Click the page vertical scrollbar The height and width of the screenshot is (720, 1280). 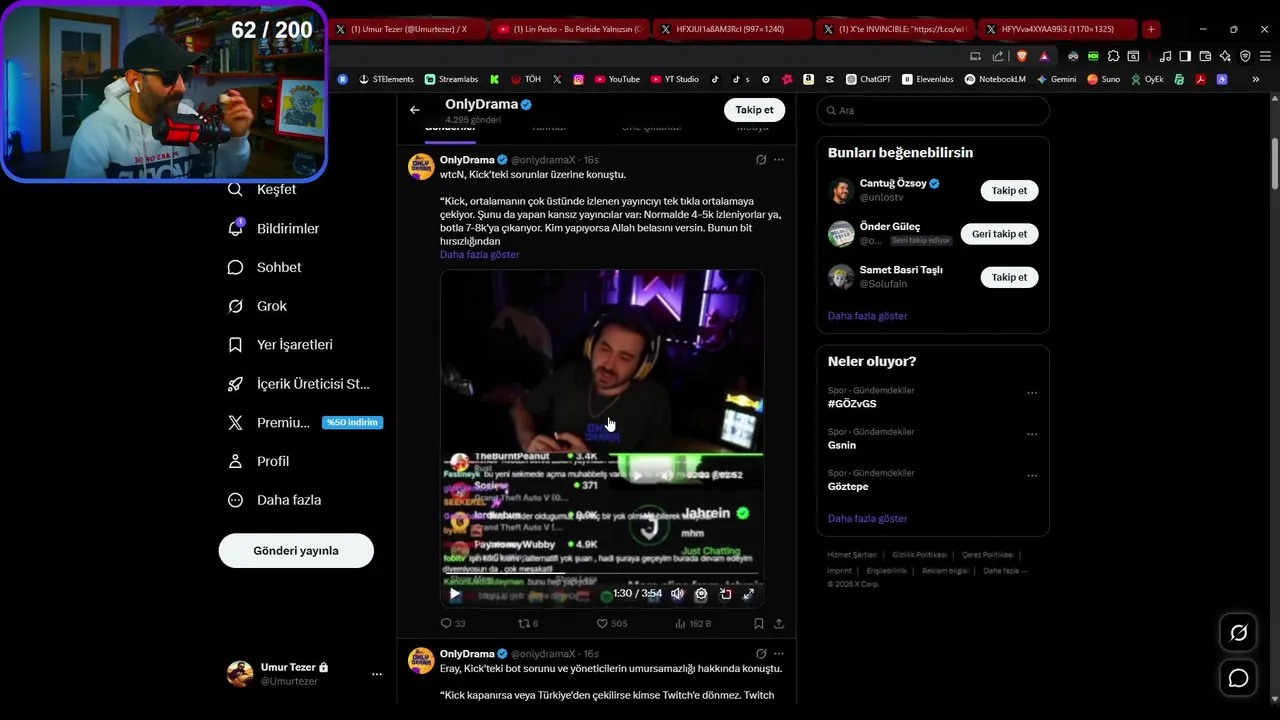click(1275, 163)
